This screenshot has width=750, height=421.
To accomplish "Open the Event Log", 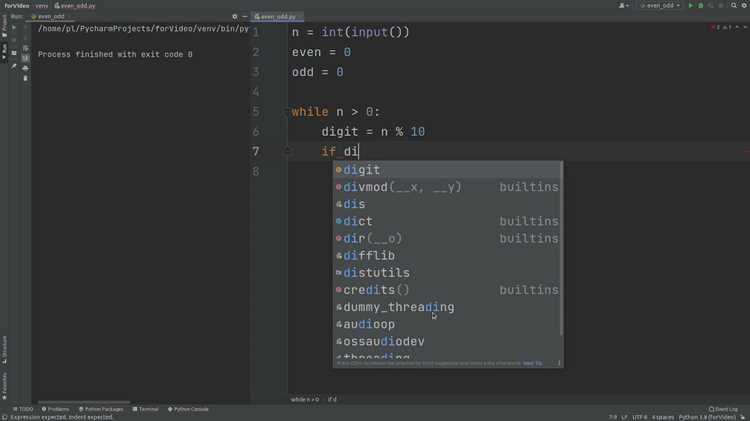I will (723, 409).
